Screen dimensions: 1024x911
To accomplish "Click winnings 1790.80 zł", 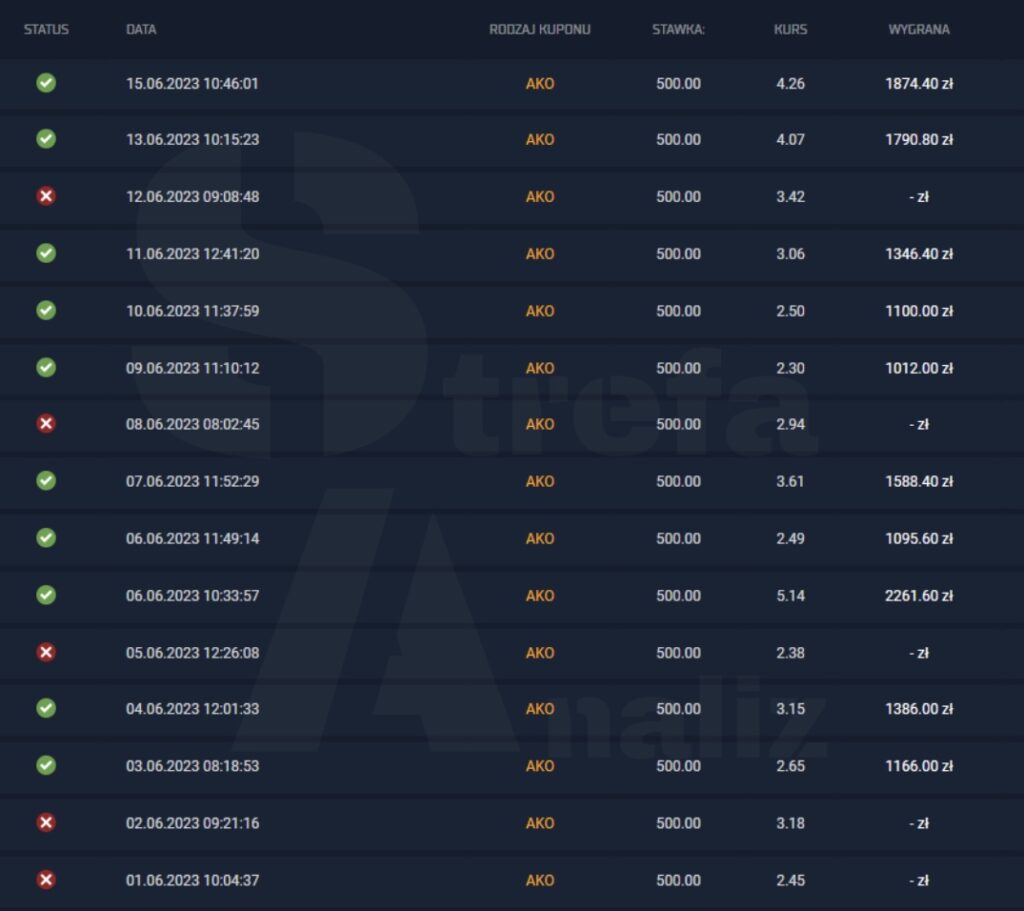I will (x=919, y=140).
